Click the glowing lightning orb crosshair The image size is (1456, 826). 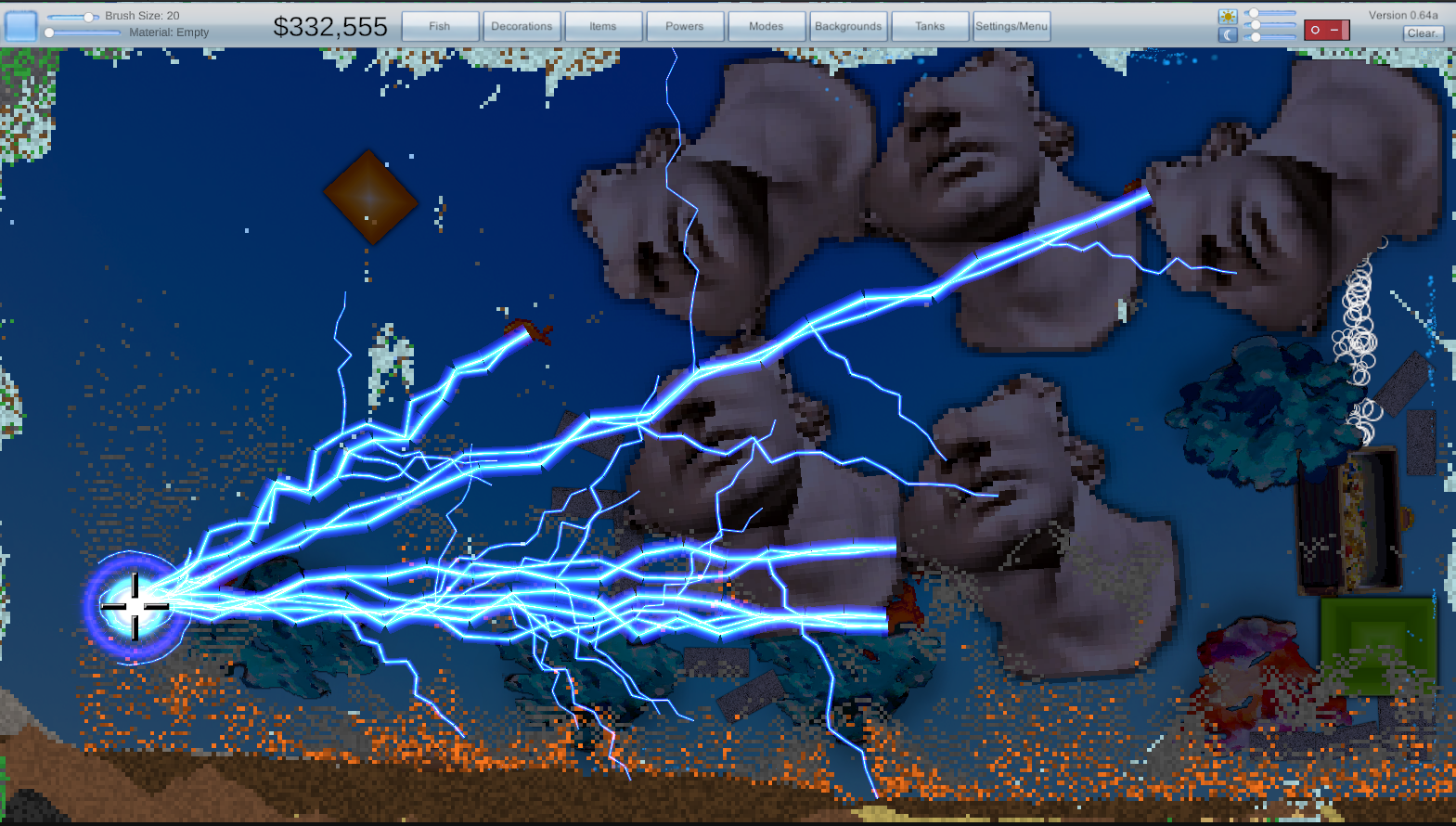tap(135, 606)
